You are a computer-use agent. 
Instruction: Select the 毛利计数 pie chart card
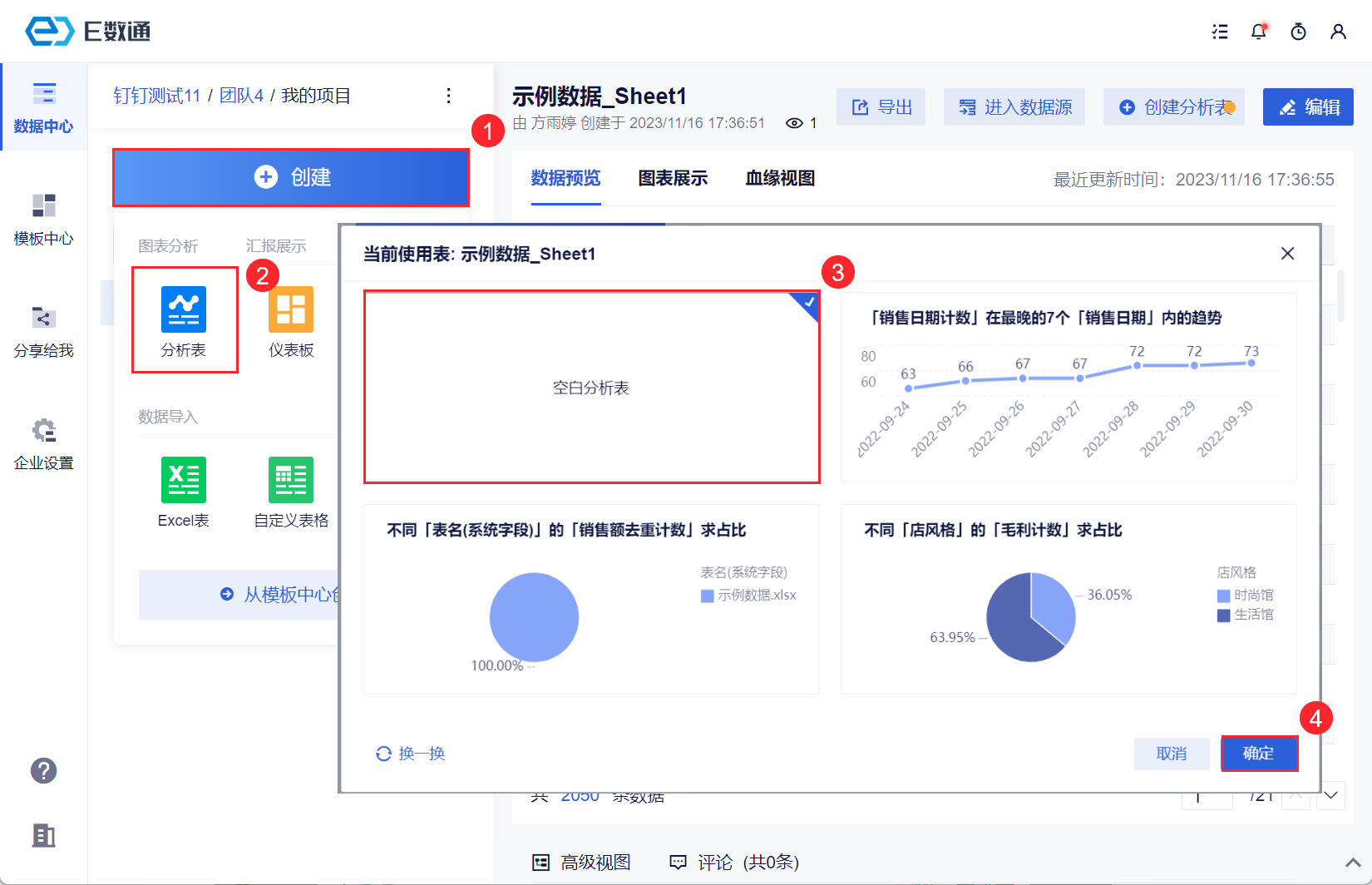(x=1068, y=599)
